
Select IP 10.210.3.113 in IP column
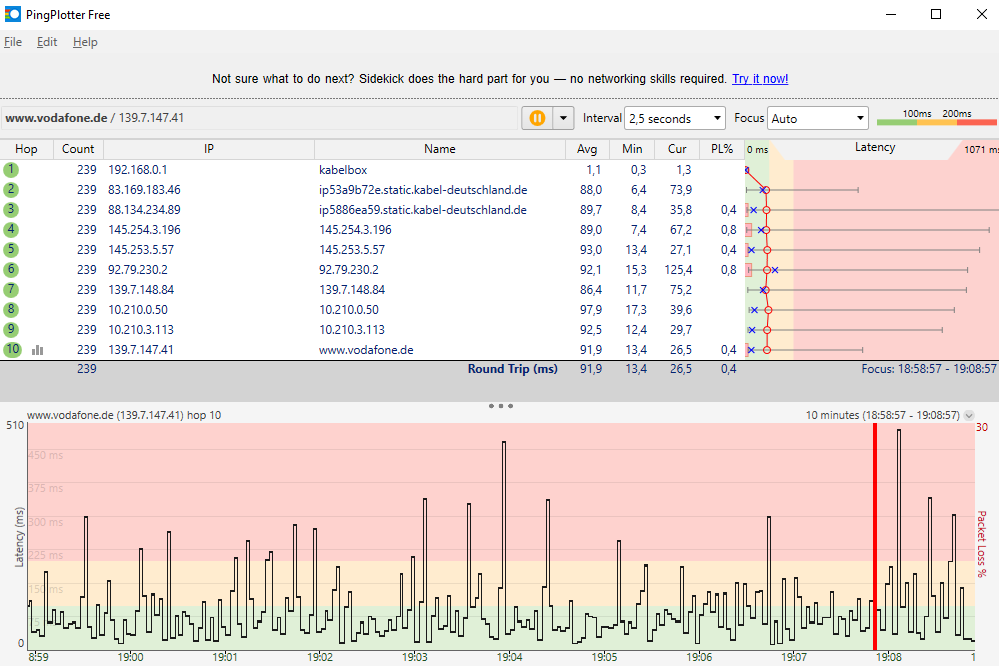click(x=141, y=329)
